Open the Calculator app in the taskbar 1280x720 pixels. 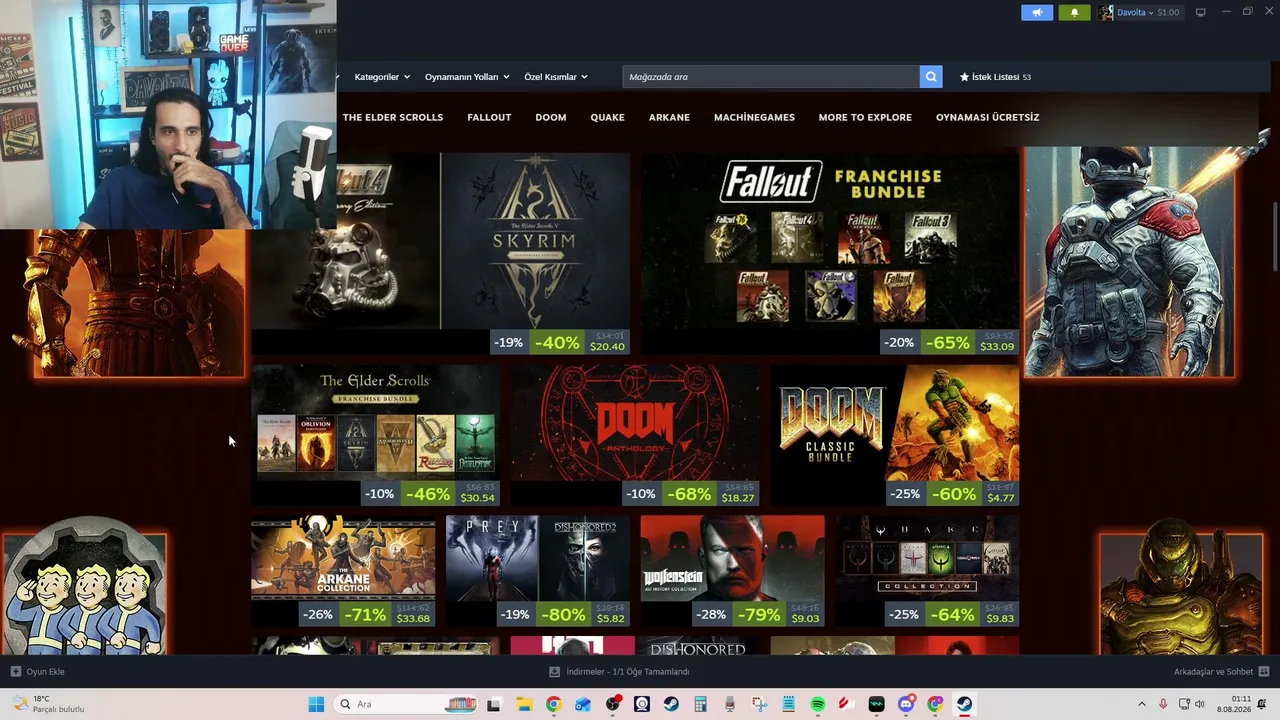tap(700, 704)
